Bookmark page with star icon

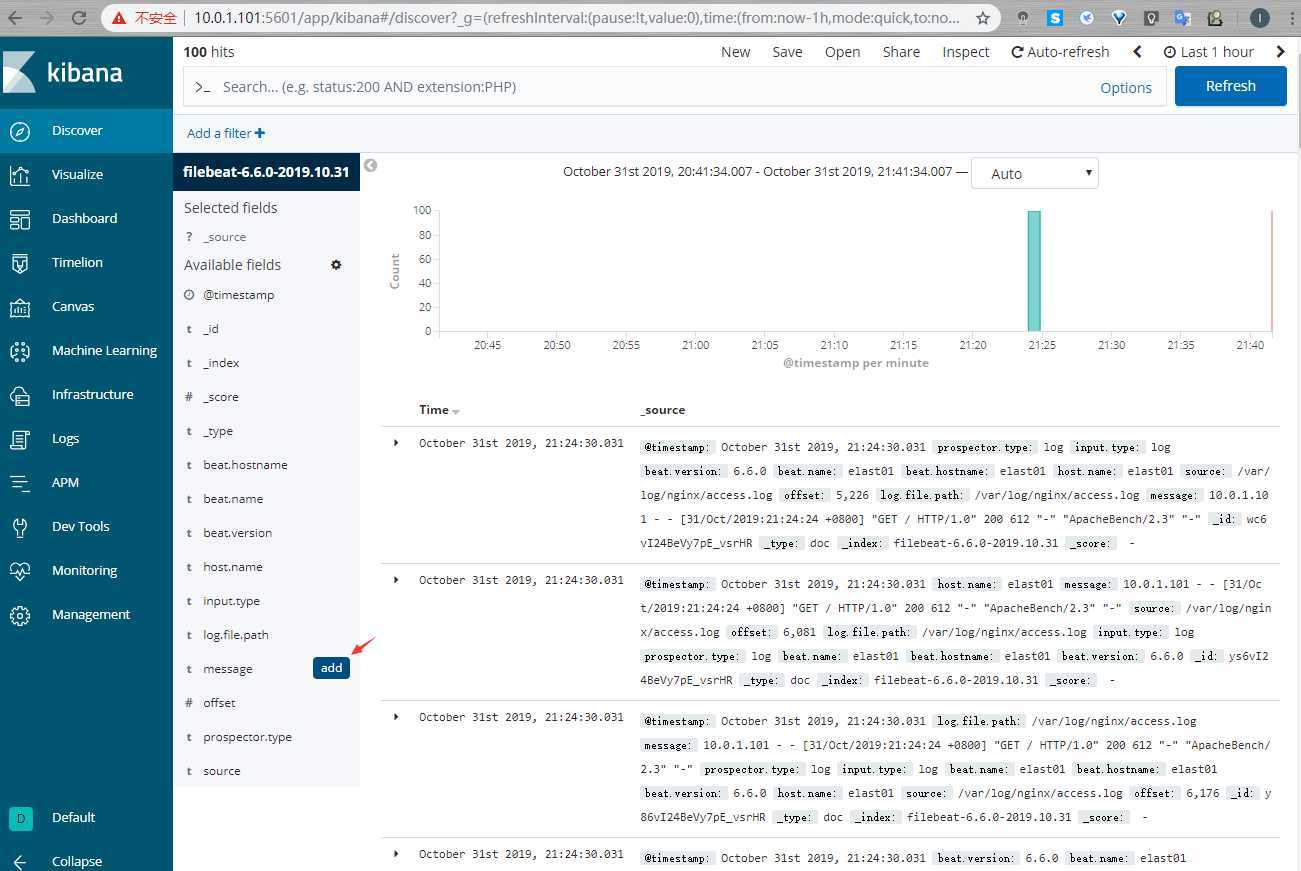click(x=983, y=18)
